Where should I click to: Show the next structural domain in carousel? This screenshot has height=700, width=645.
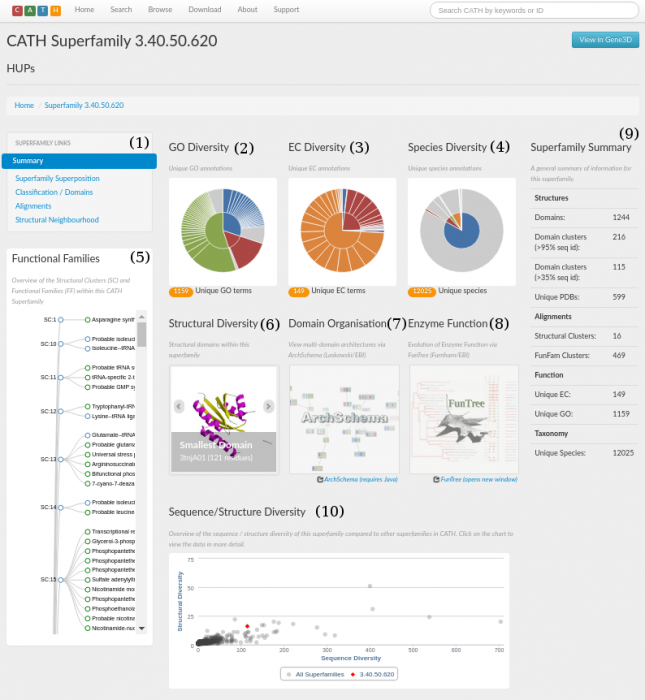point(268,406)
